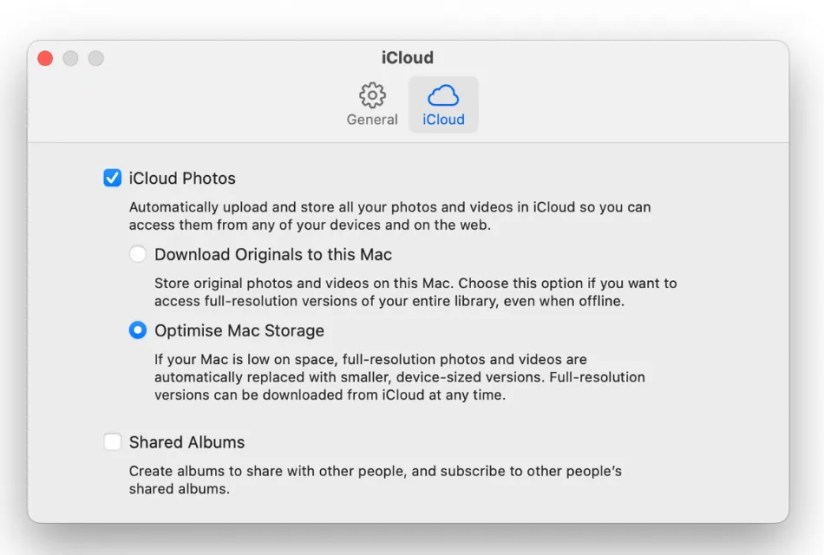Select the Download Originals radio button
Screen dimensions: 824x555
(138, 255)
